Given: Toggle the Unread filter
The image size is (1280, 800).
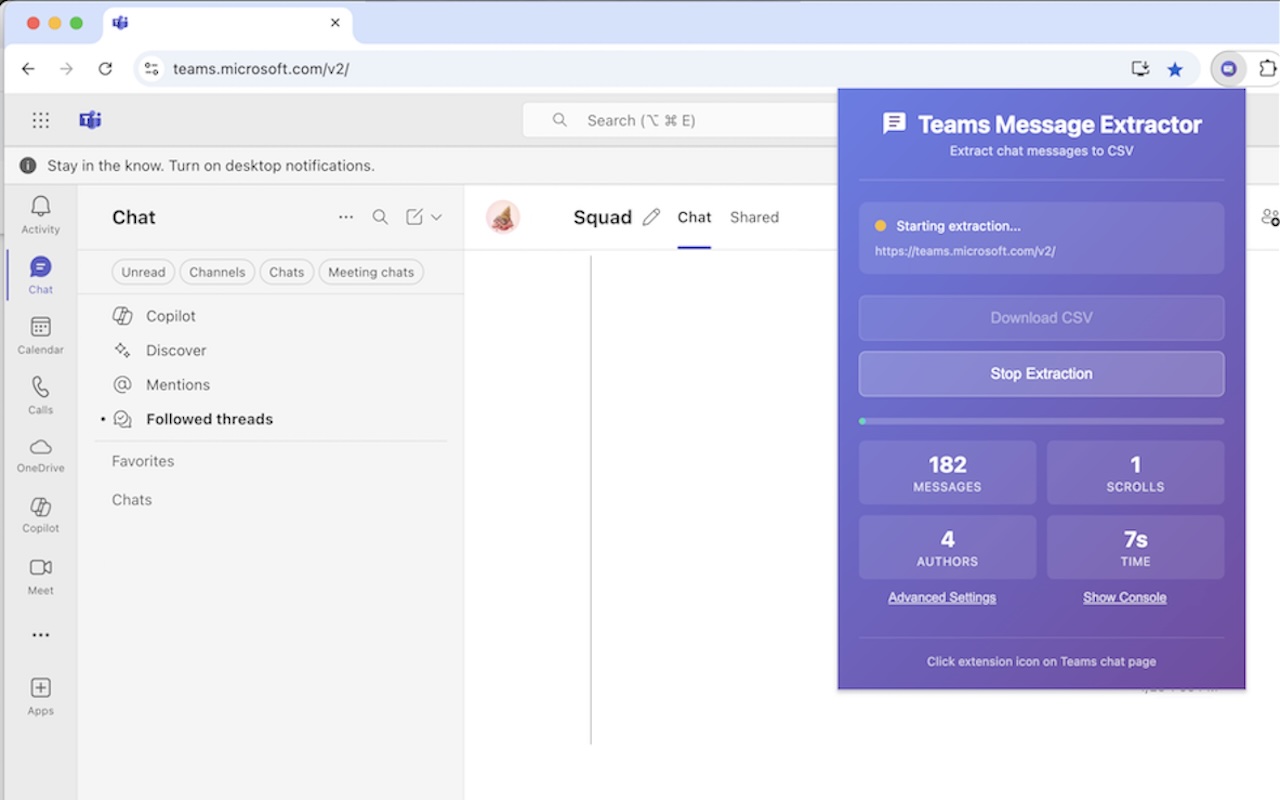Looking at the screenshot, I should click(x=143, y=271).
